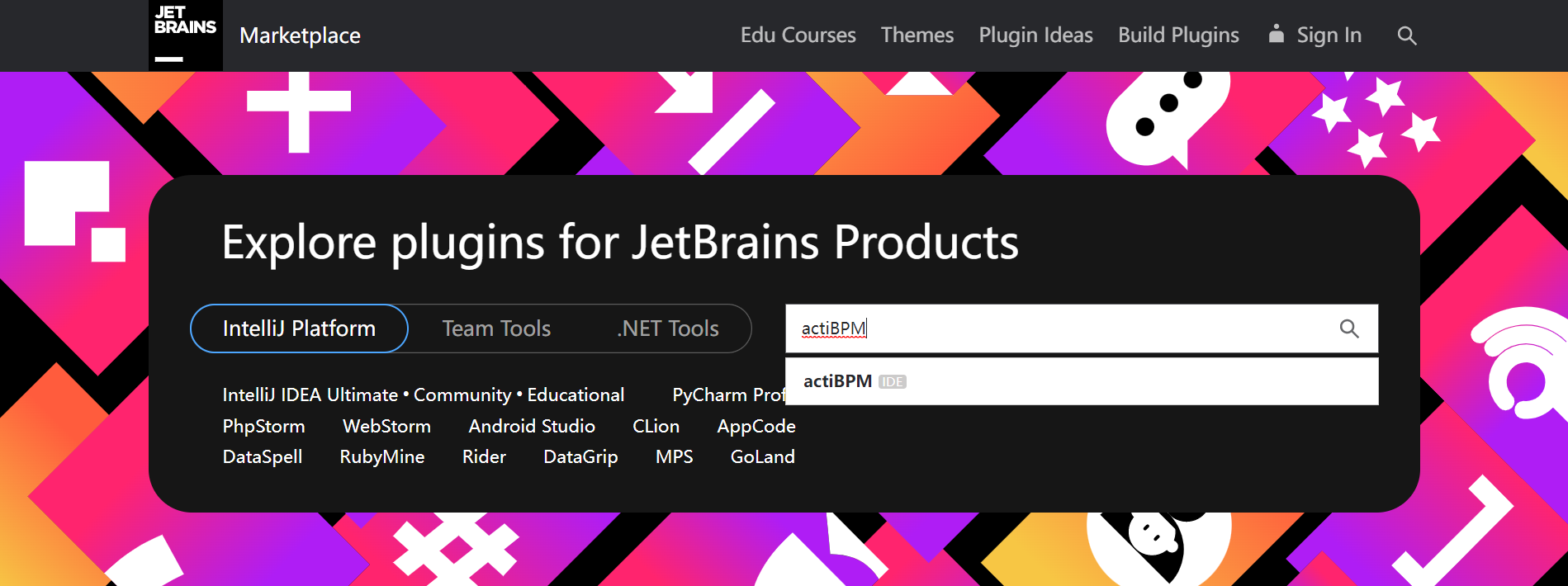This screenshot has width=1568, height=586.
Task: Go to Plugin Ideas
Action: pyautogui.click(x=1035, y=35)
